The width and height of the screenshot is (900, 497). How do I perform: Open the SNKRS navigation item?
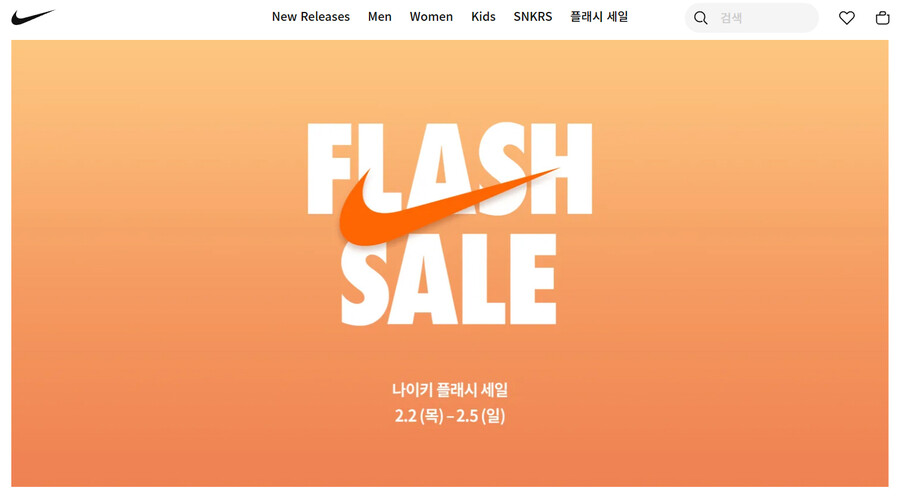[533, 17]
